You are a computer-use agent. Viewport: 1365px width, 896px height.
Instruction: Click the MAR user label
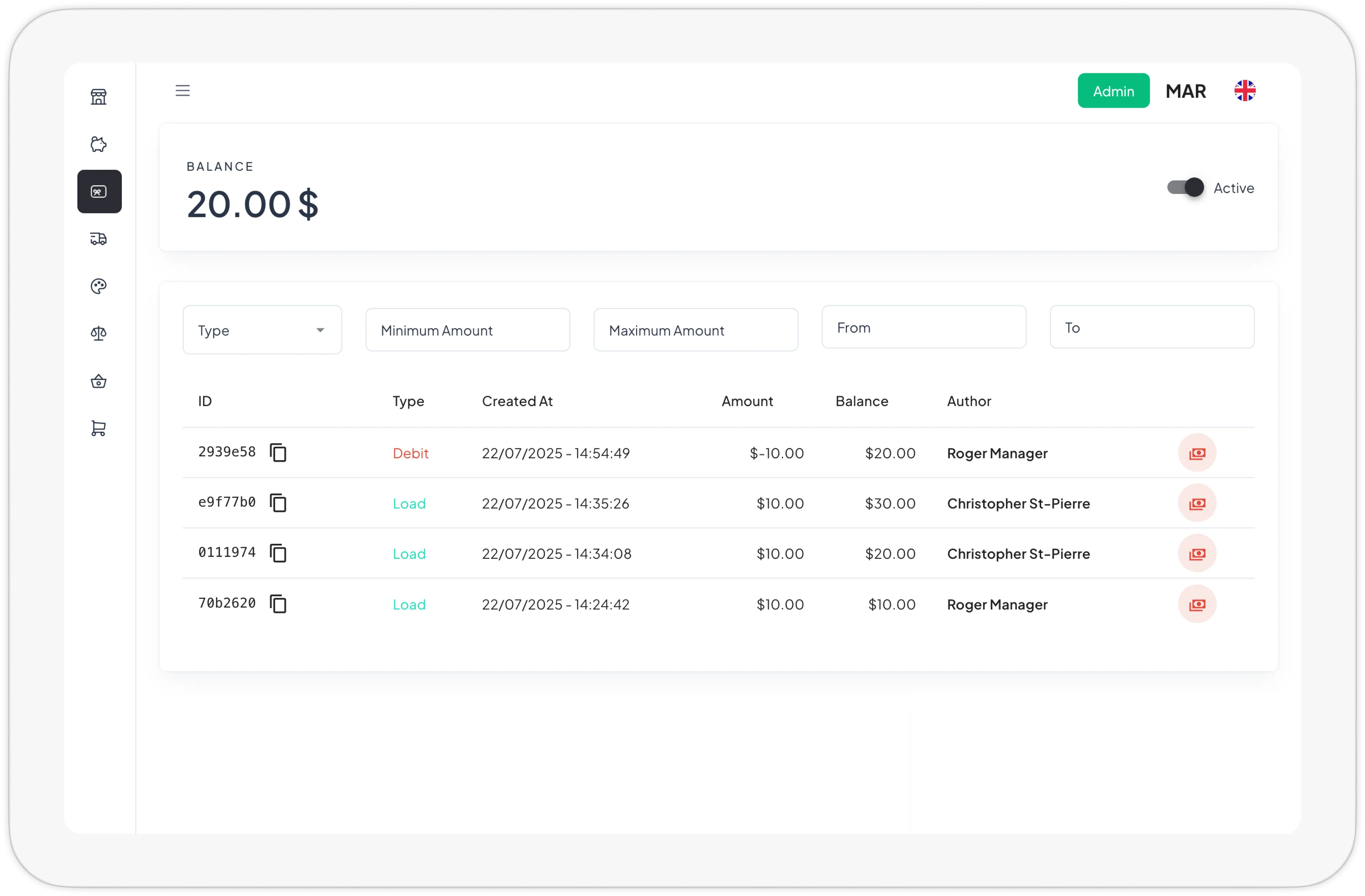click(x=1185, y=90)
